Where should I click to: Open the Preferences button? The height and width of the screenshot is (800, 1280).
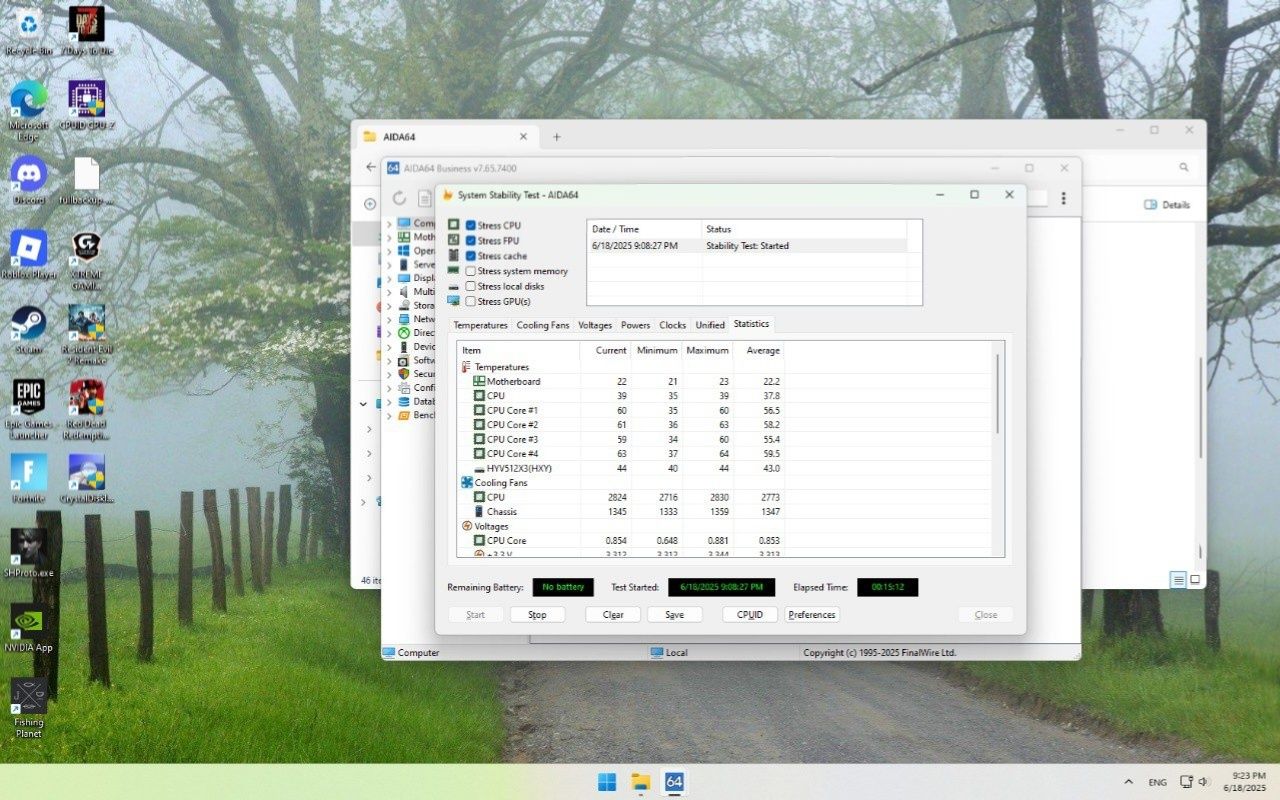812,615
